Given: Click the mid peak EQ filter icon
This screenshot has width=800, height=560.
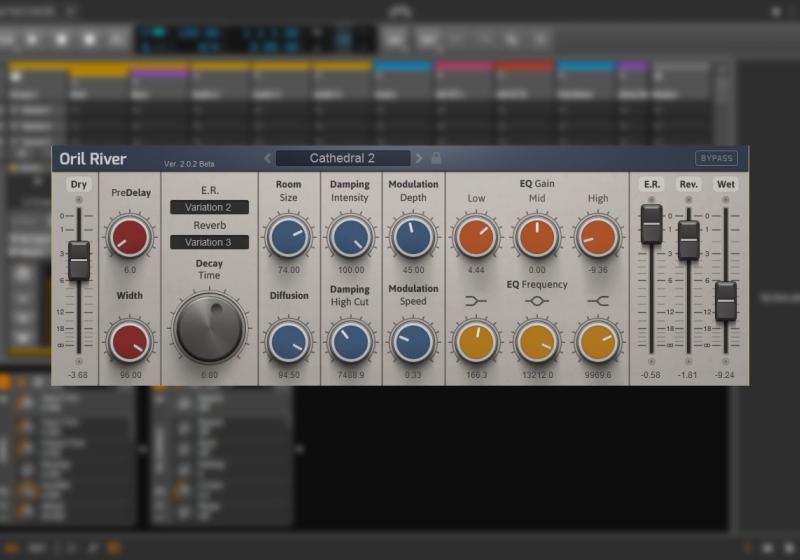Looking at the screenshot, I should (x=537, y=300).
